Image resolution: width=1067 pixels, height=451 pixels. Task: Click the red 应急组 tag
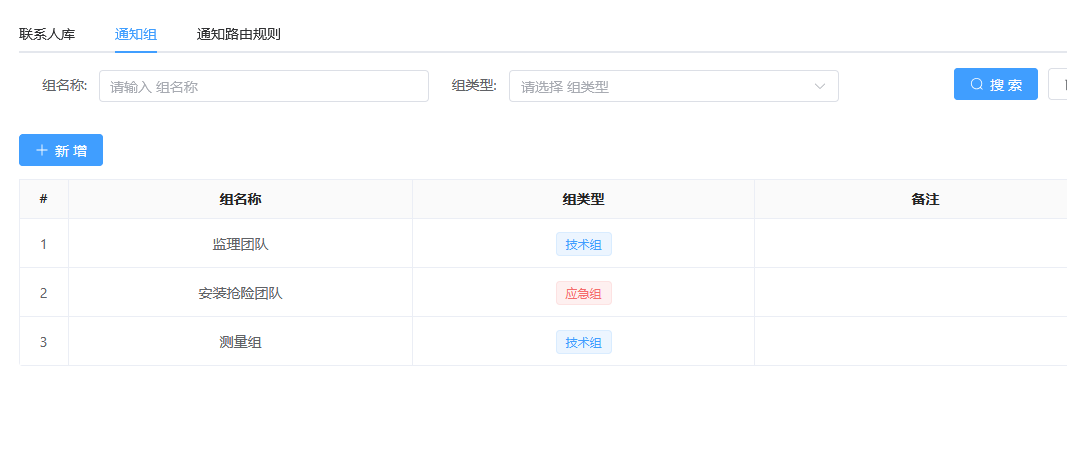pos(583,293)
